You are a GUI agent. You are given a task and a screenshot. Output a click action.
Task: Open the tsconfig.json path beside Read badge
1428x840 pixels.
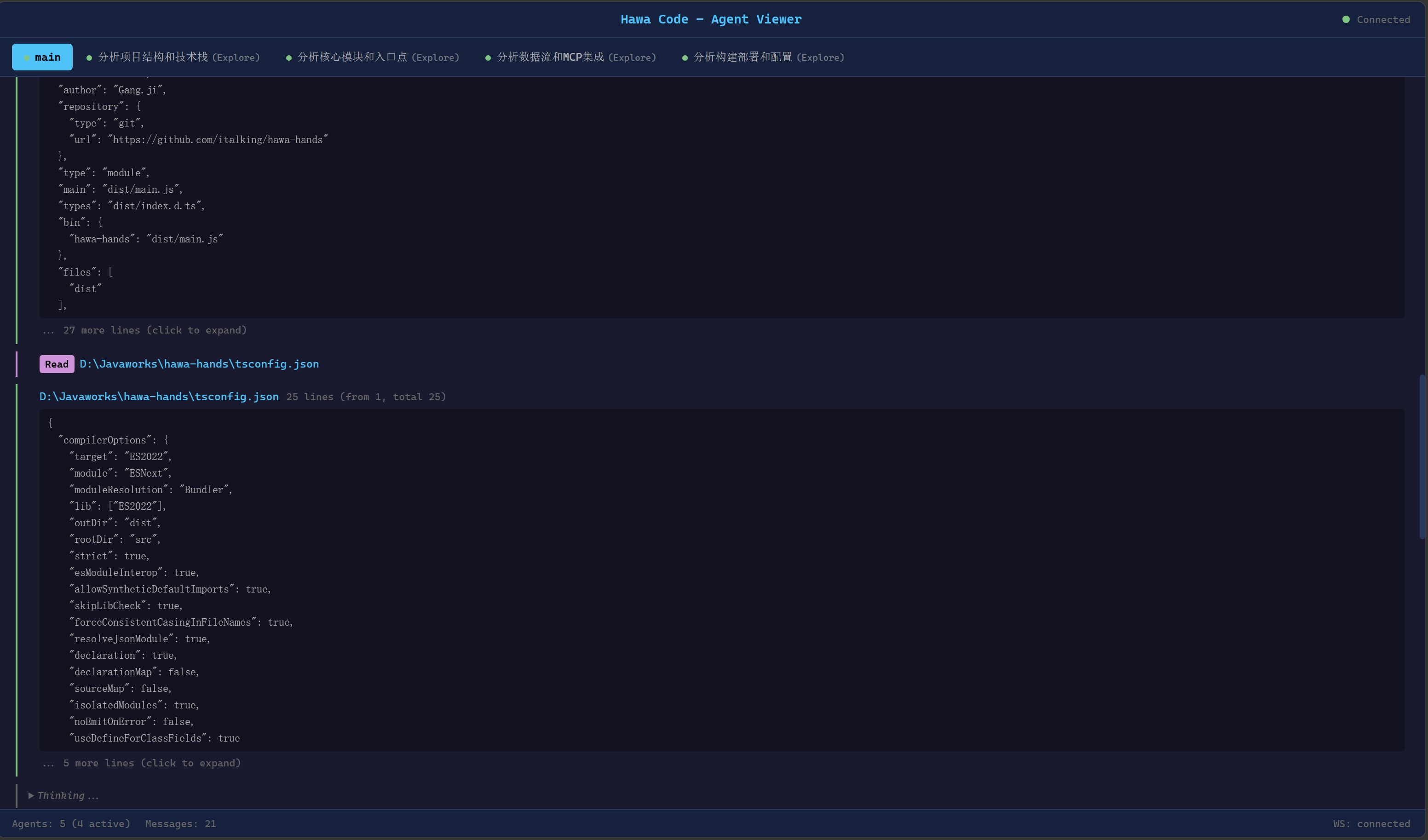click(x=199, y=364)
